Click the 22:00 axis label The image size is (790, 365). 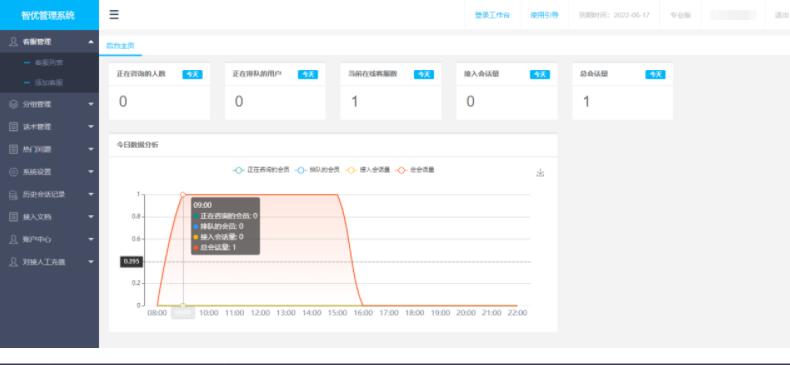click(517, 313)
